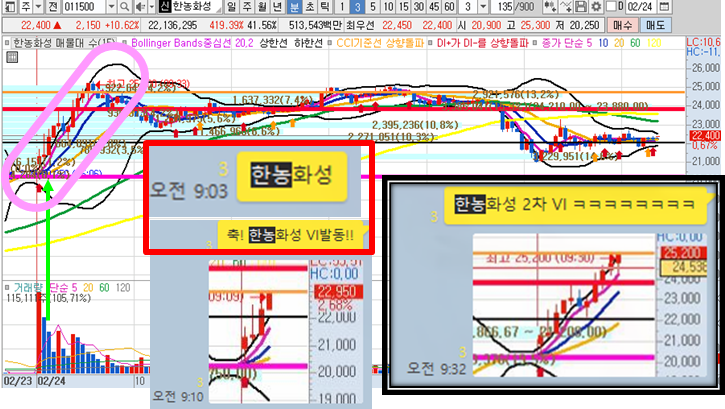Open the stock code 011500 dropdown

tap(111, 6)
